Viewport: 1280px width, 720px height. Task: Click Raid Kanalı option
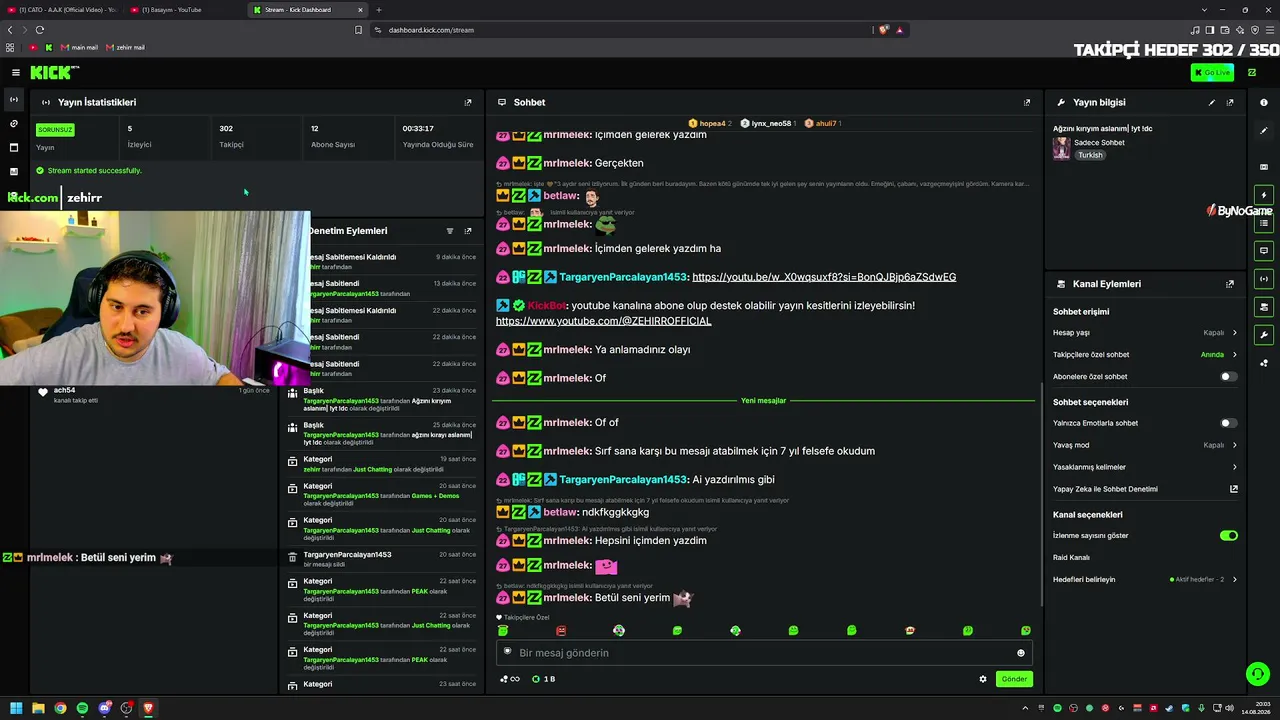tap(1071, 558)
